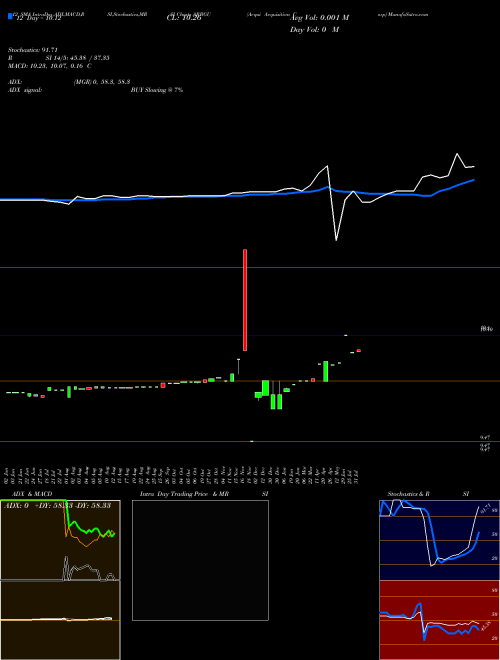The width and height of the screenshot is (500, 660).
Task: Click the 'BUY Slowing @ 7%' signal text
Action: [157, 90]
